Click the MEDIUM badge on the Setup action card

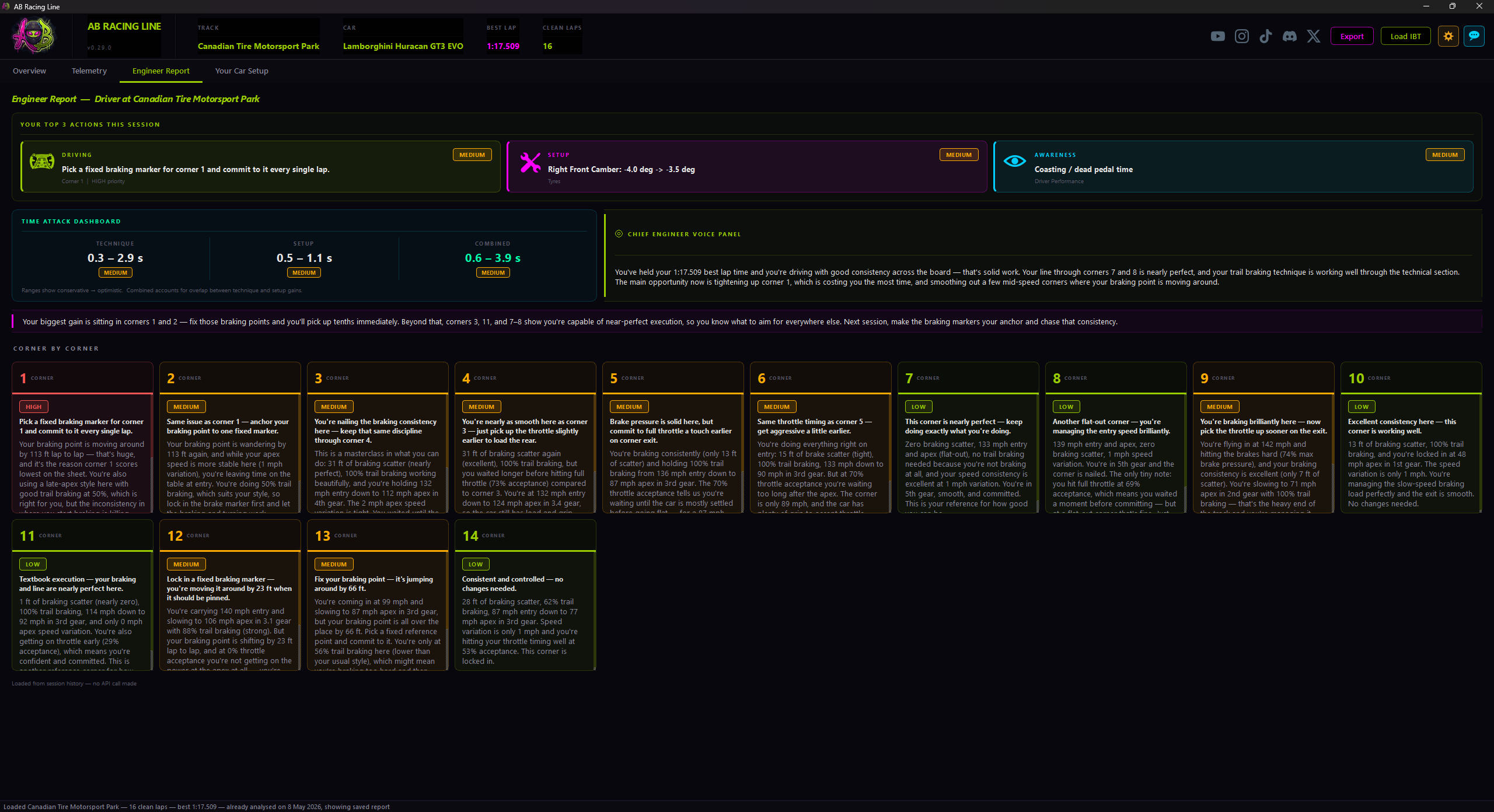959,155
